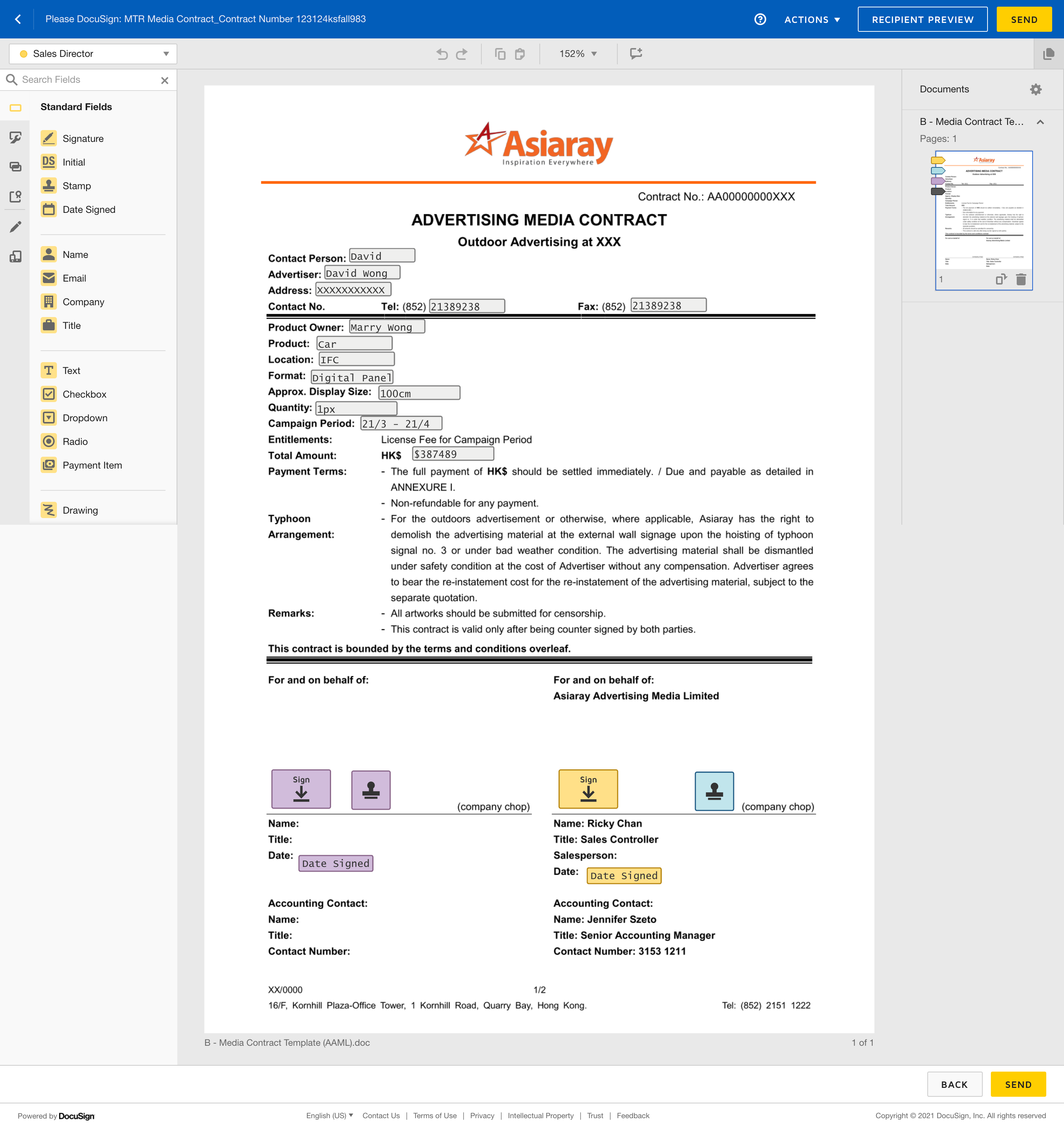
Task: Click the Total Amount field '$387489'
Action: point(453,454)
